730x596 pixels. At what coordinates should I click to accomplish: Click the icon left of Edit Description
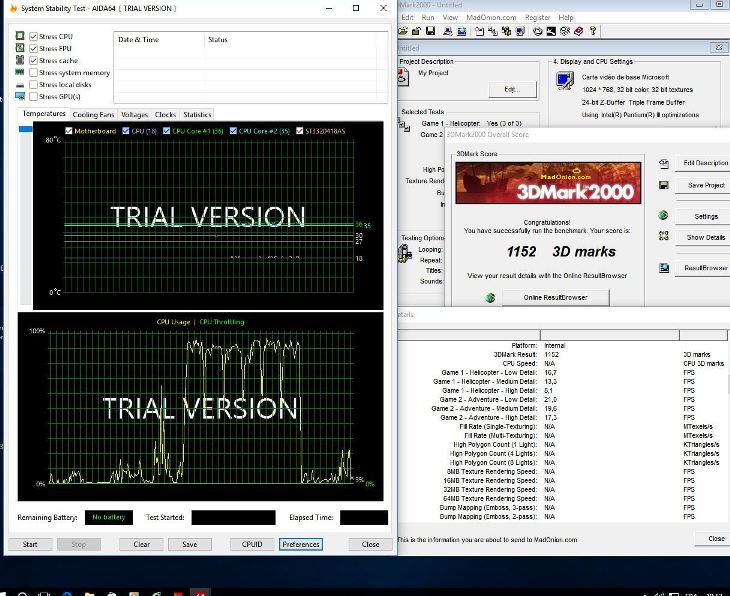click(x=664, y=163)
